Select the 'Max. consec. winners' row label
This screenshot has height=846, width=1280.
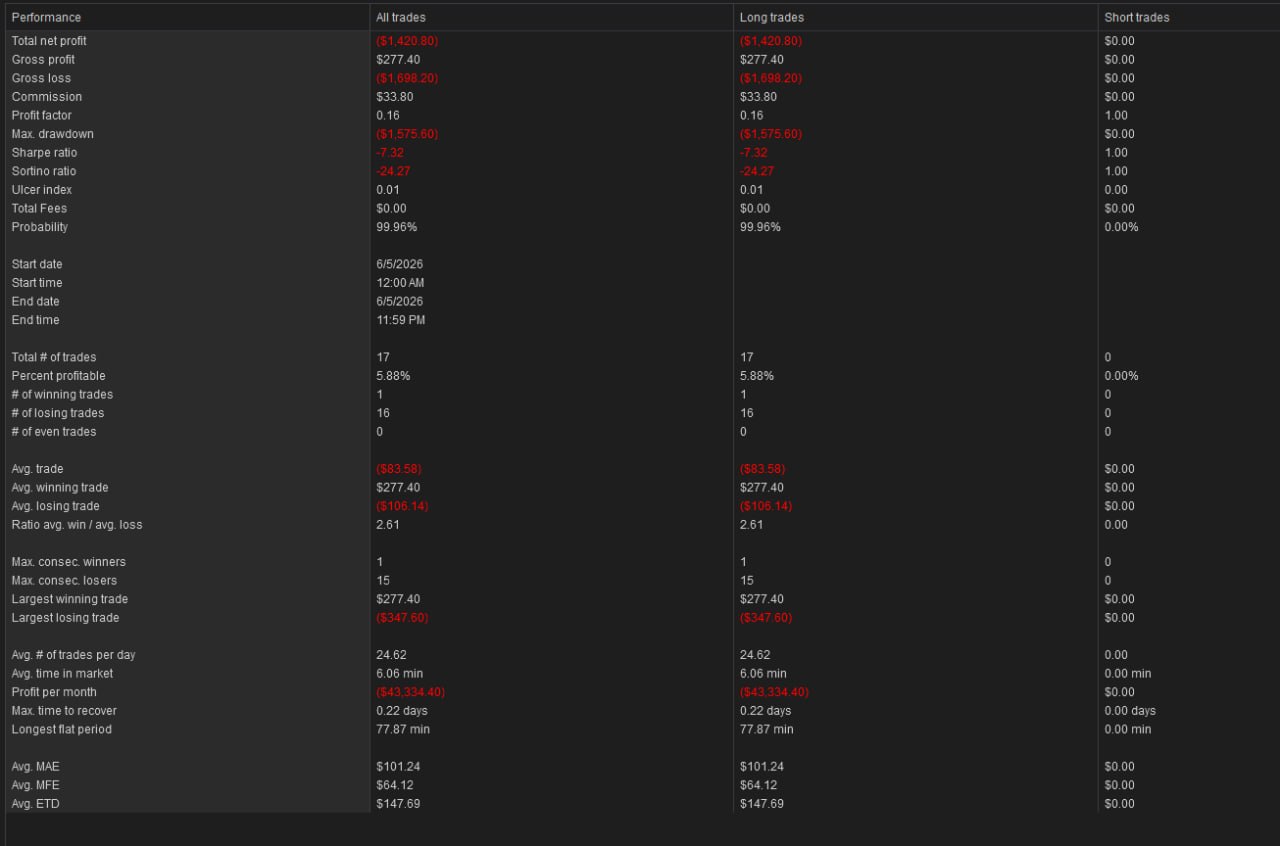coord(69,562)
